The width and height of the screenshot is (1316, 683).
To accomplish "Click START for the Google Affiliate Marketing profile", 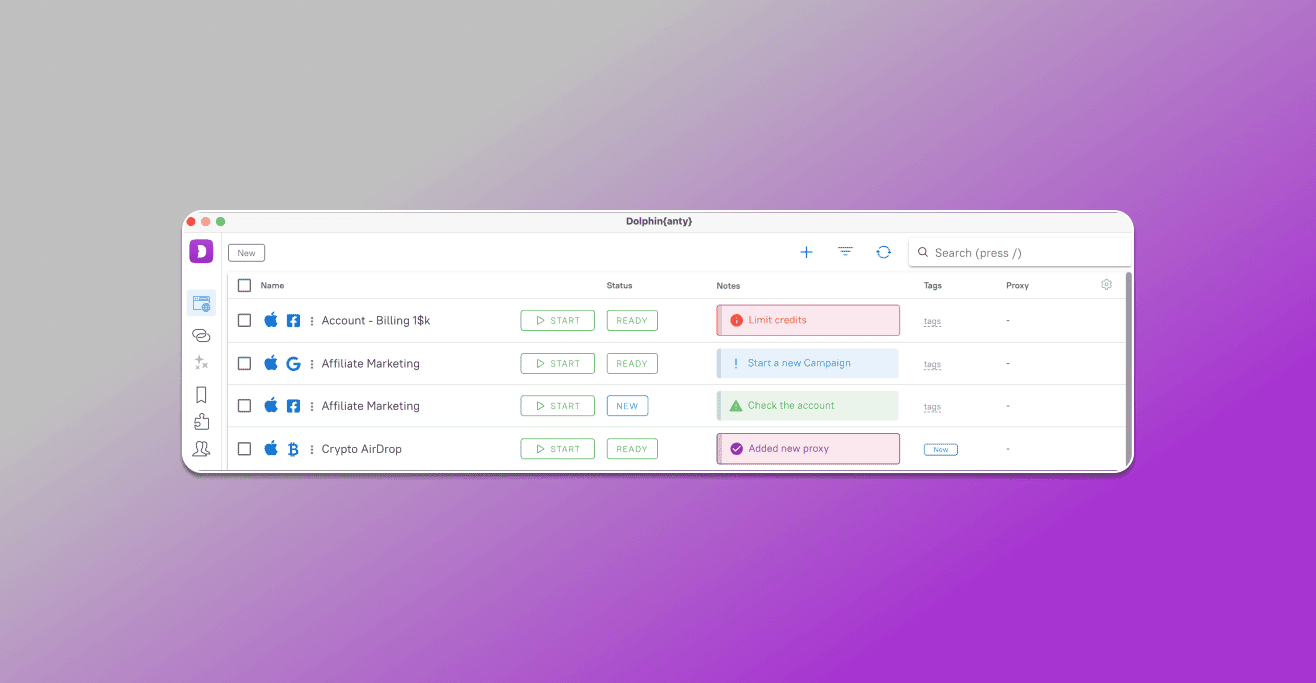I will tap(557, 363).
